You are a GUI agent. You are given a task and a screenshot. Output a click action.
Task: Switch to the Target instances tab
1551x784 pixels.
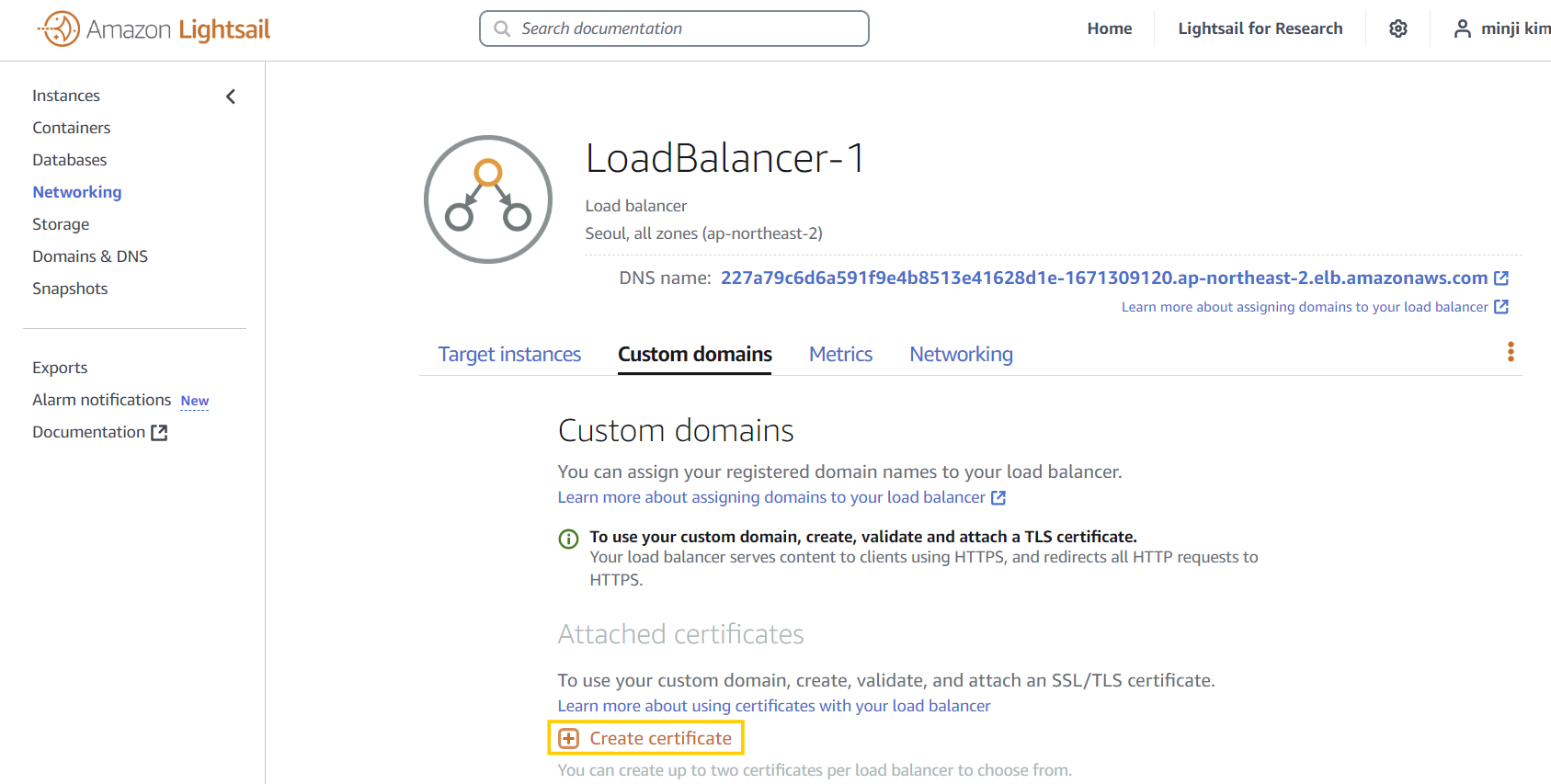(509, 354)
